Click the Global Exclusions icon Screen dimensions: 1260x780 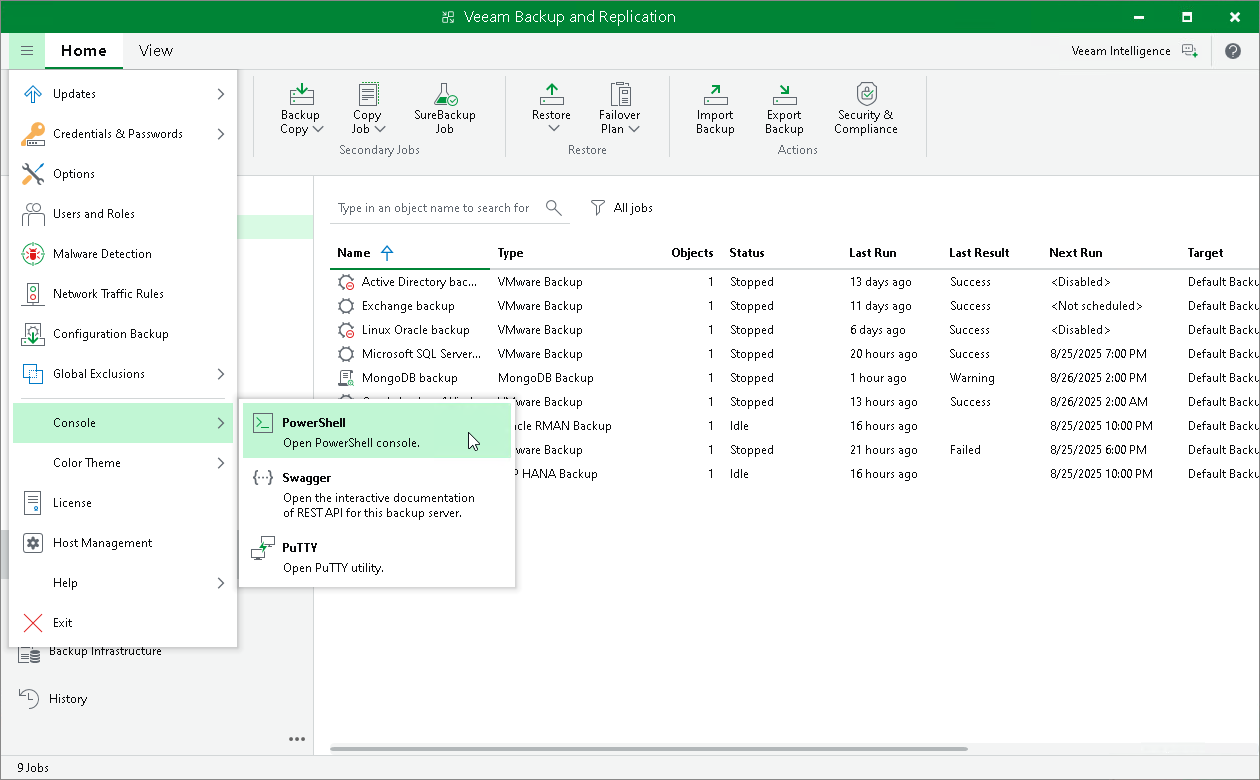tap(33, 374)
